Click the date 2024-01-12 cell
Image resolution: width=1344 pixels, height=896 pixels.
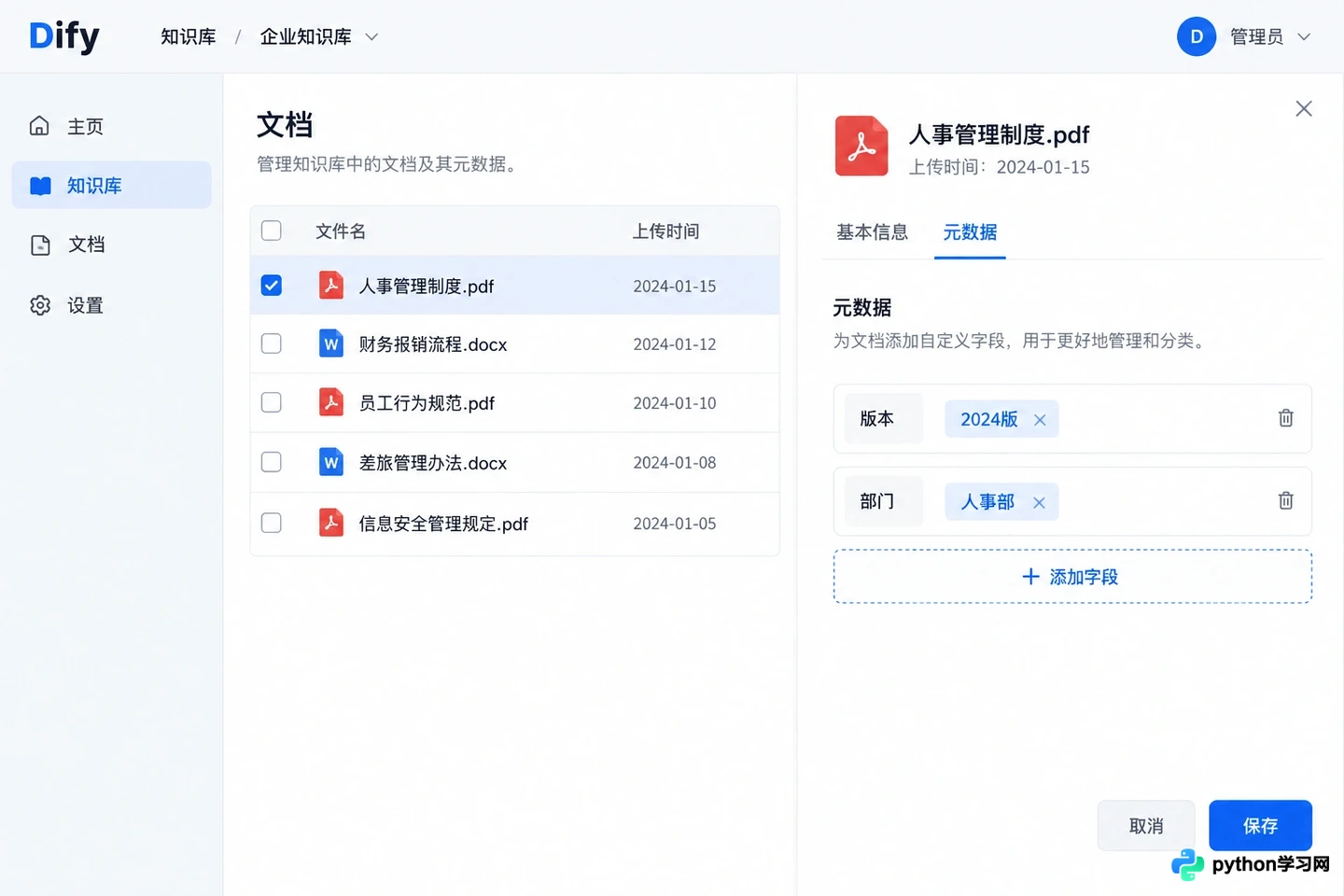click(x=674, y=344)
